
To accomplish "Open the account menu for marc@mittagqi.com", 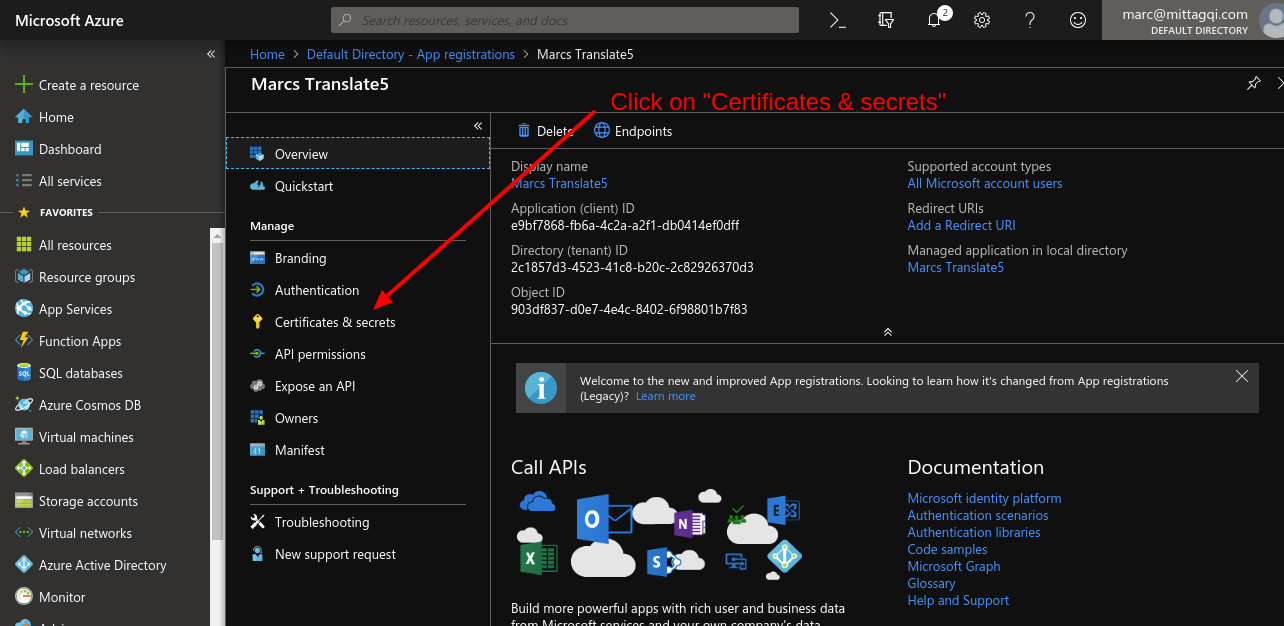I will tap(1192, 20).
